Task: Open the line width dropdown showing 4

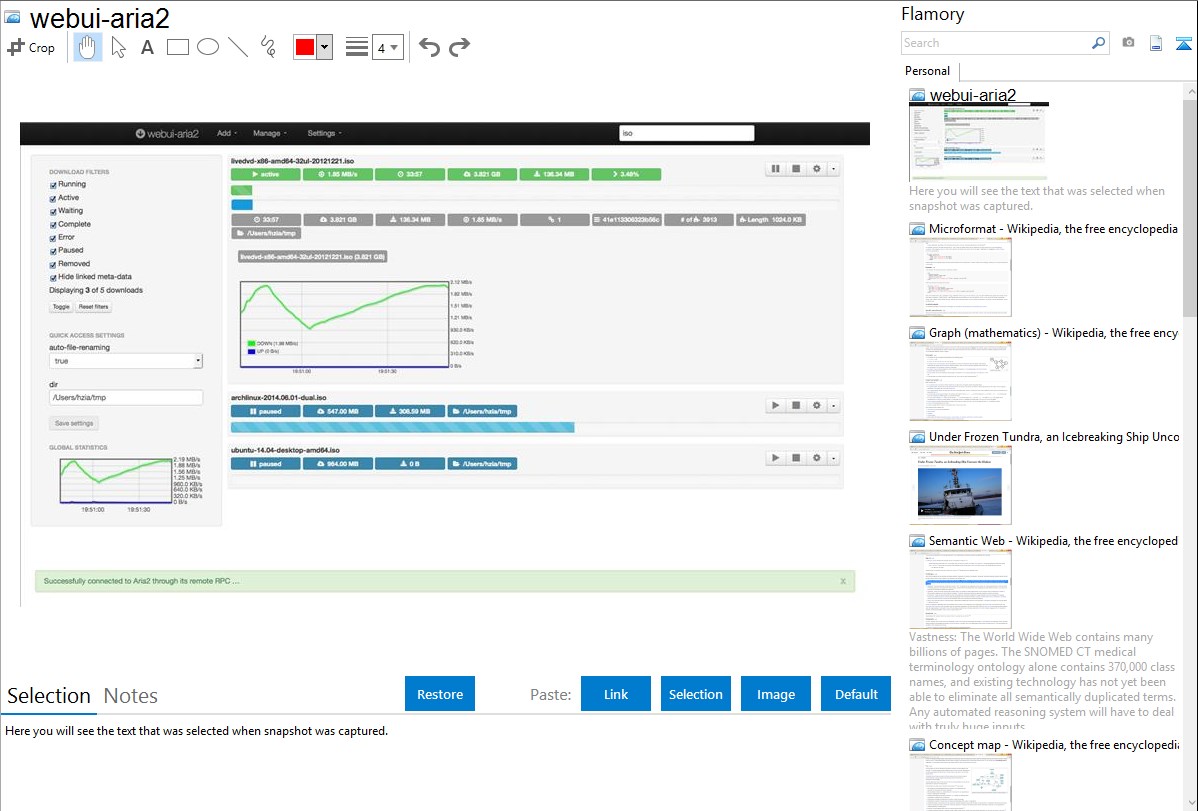Action: point(388,48)
